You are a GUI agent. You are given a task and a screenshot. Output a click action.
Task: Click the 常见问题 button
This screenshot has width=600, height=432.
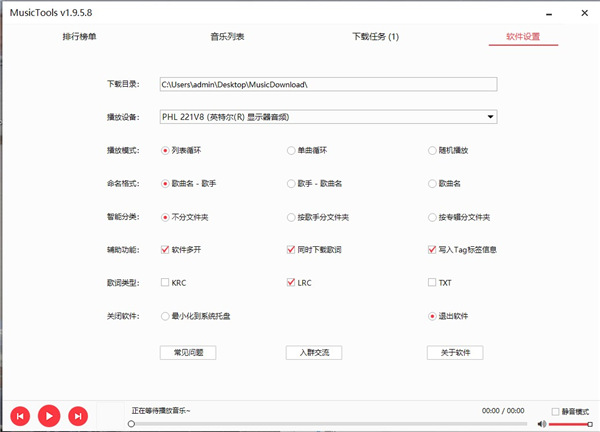tap(188, 352)
